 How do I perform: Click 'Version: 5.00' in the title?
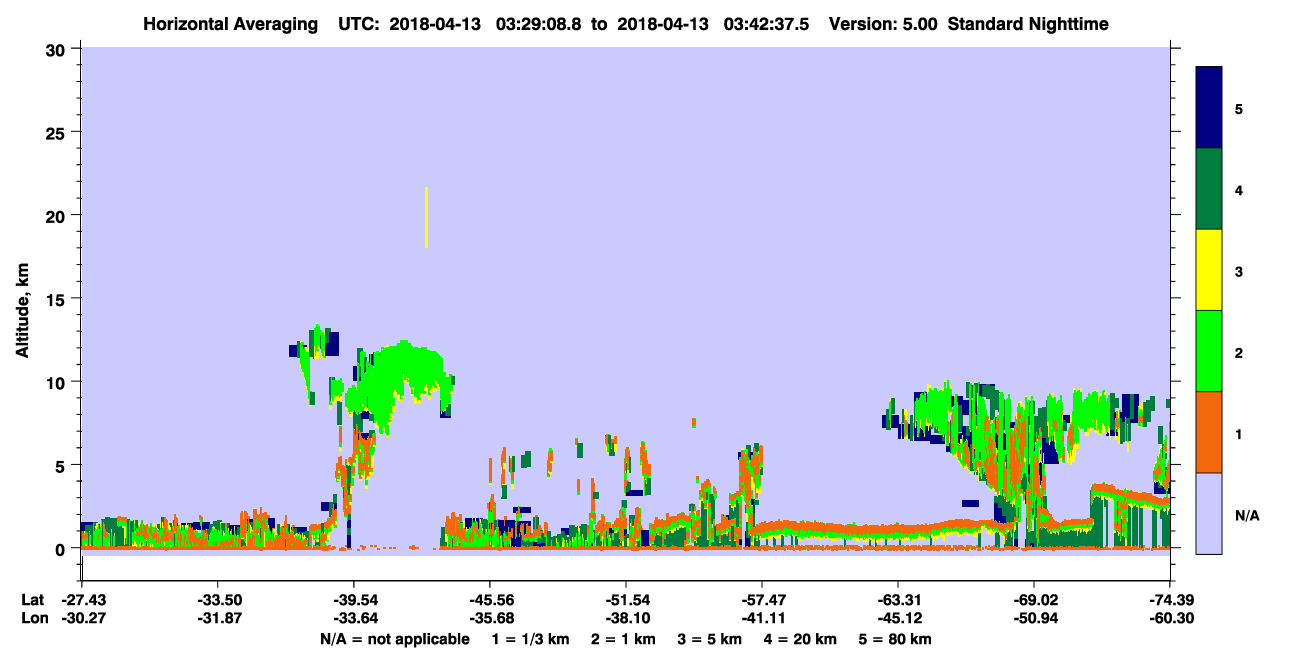tap(883, 24)
